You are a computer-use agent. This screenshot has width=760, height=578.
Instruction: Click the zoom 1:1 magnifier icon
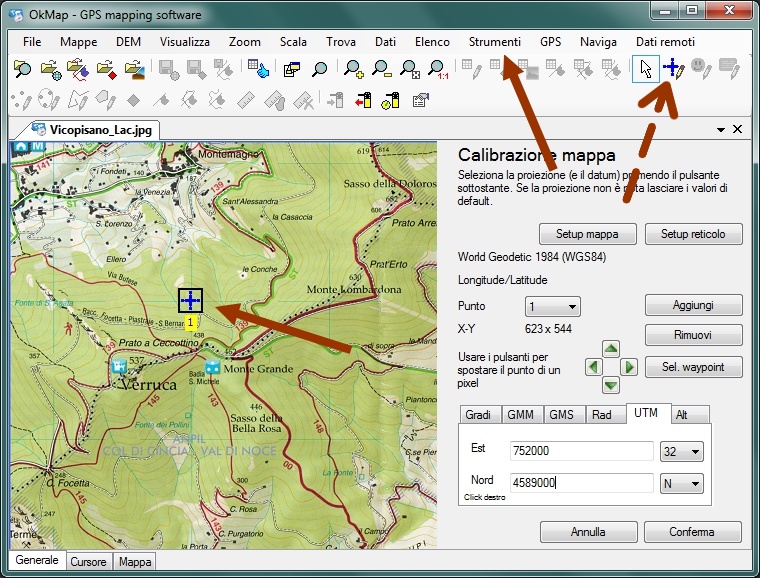point(438,69)
